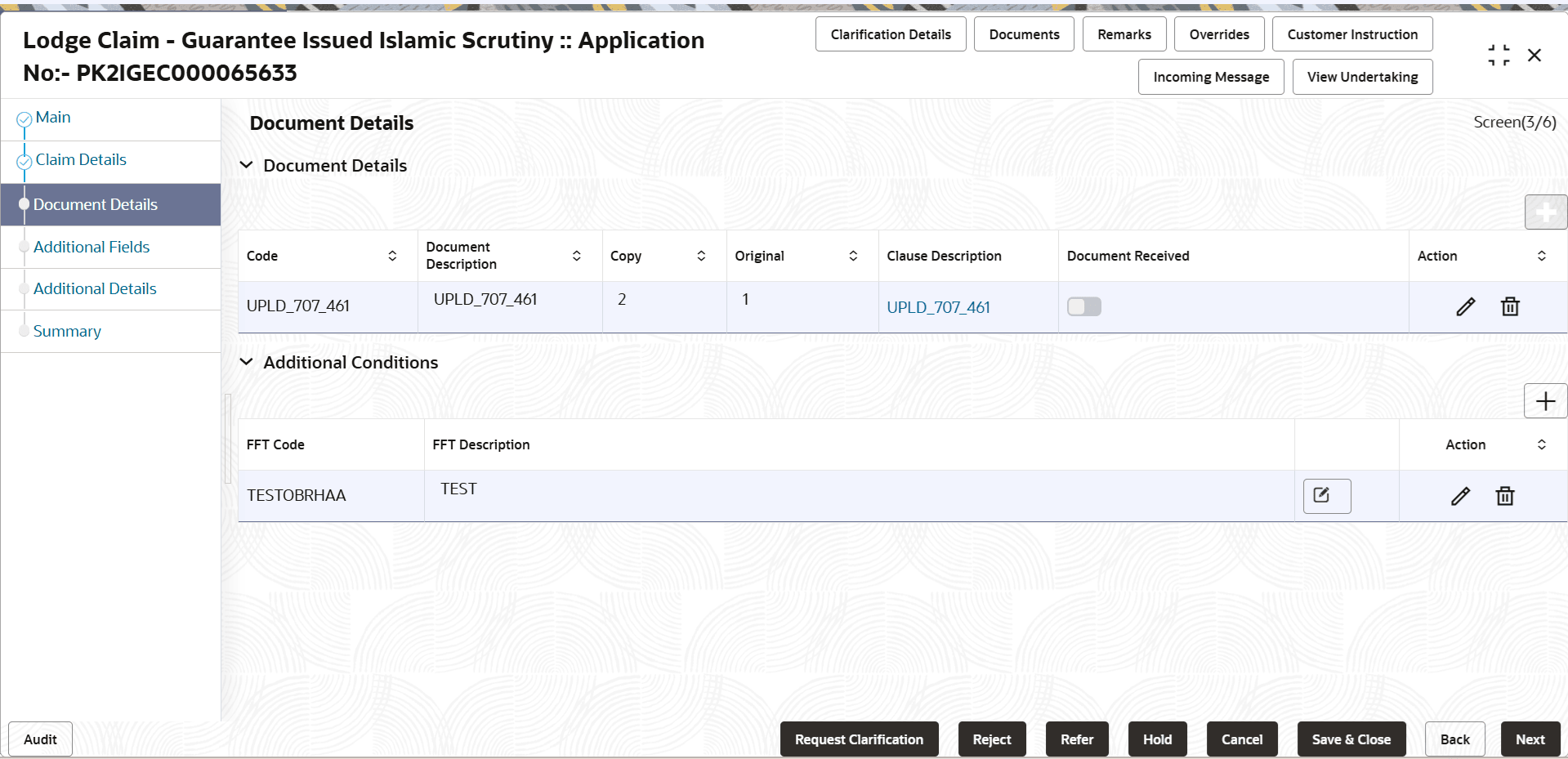The width and height of the screenshot is (1568, 759).
Task: Go to the Summary step
Action: click(x=67, y=331)
